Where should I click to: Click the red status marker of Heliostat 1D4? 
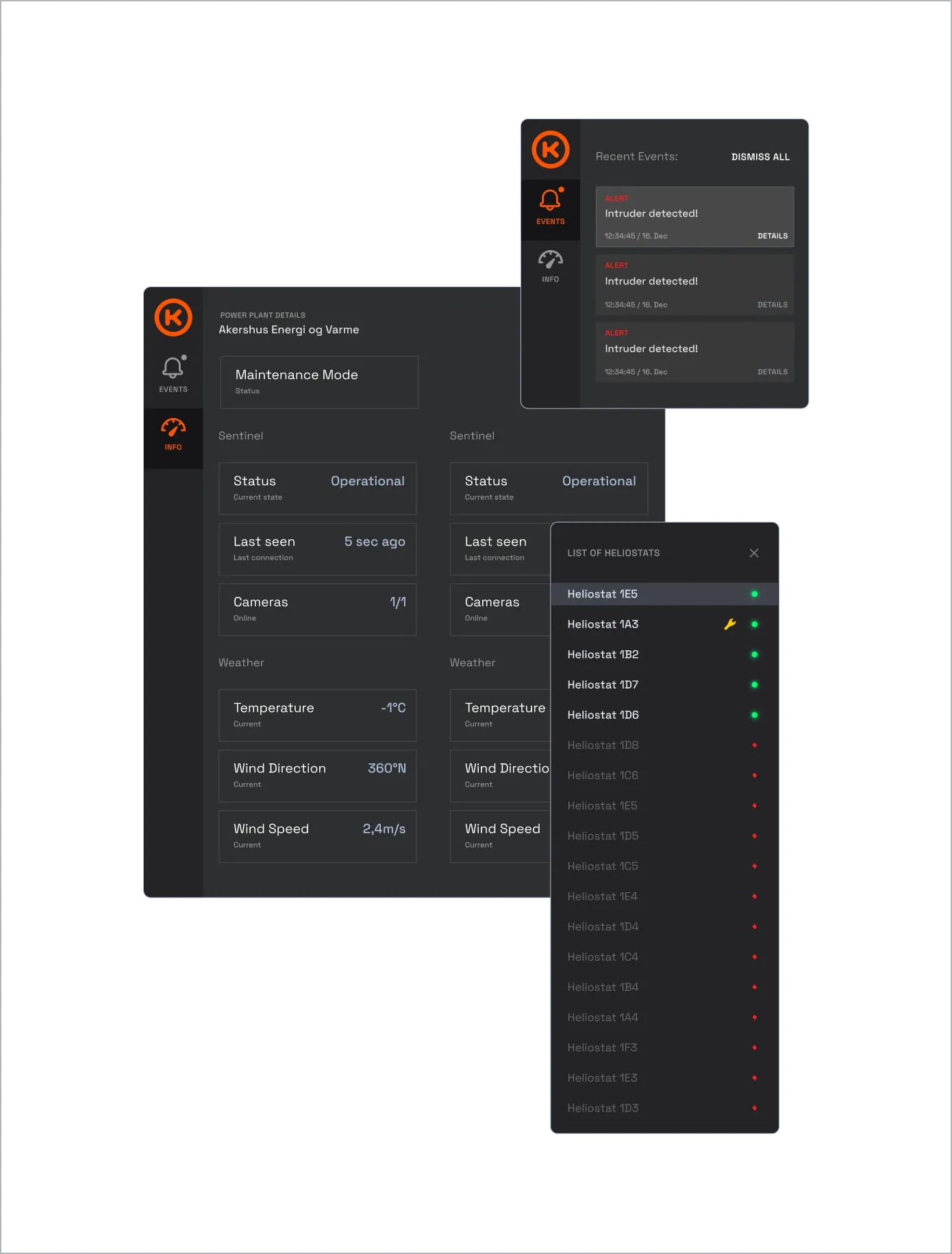click(755, 926)
